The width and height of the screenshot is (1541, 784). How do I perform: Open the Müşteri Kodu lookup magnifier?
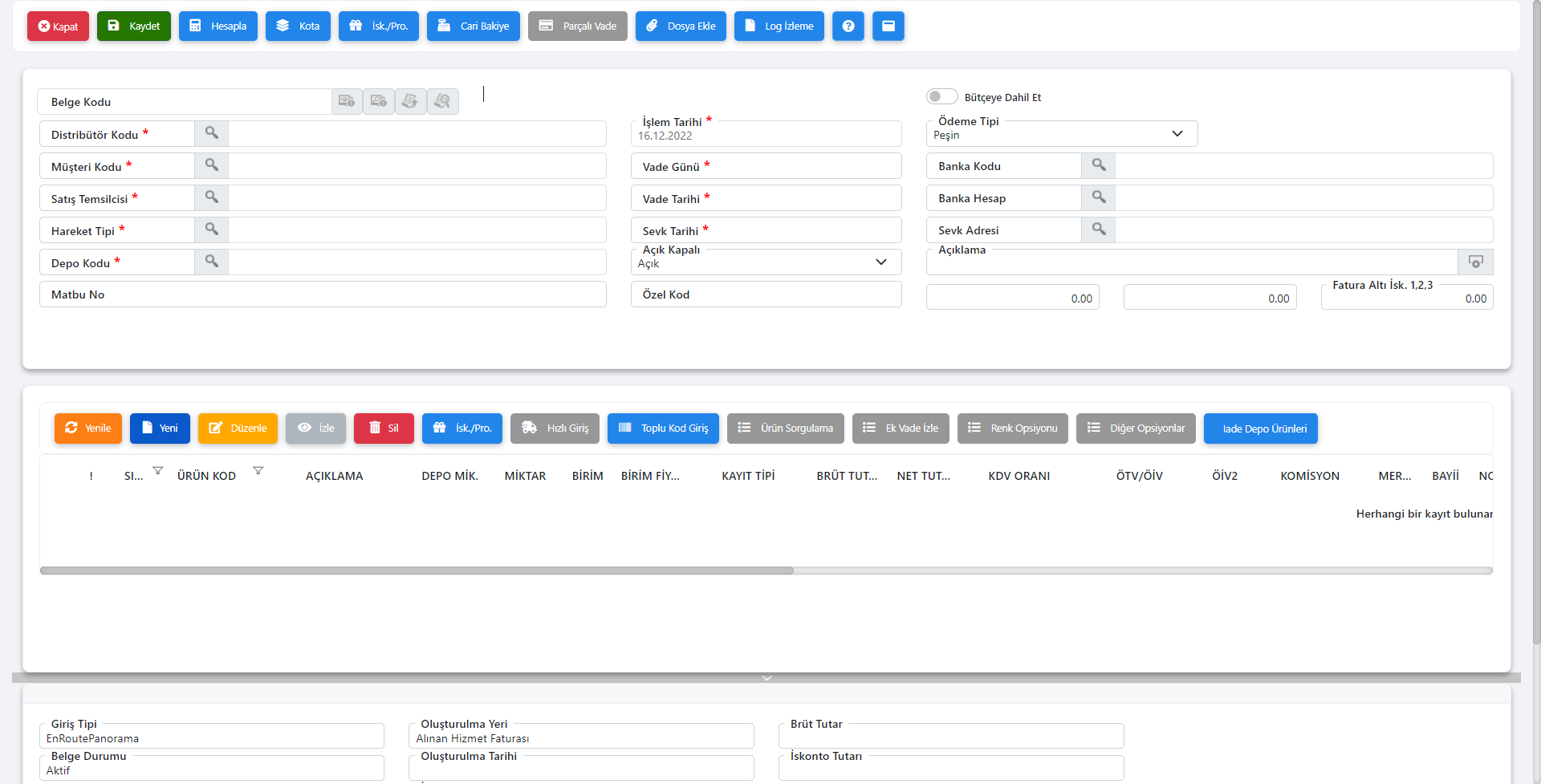click(211, 165)
